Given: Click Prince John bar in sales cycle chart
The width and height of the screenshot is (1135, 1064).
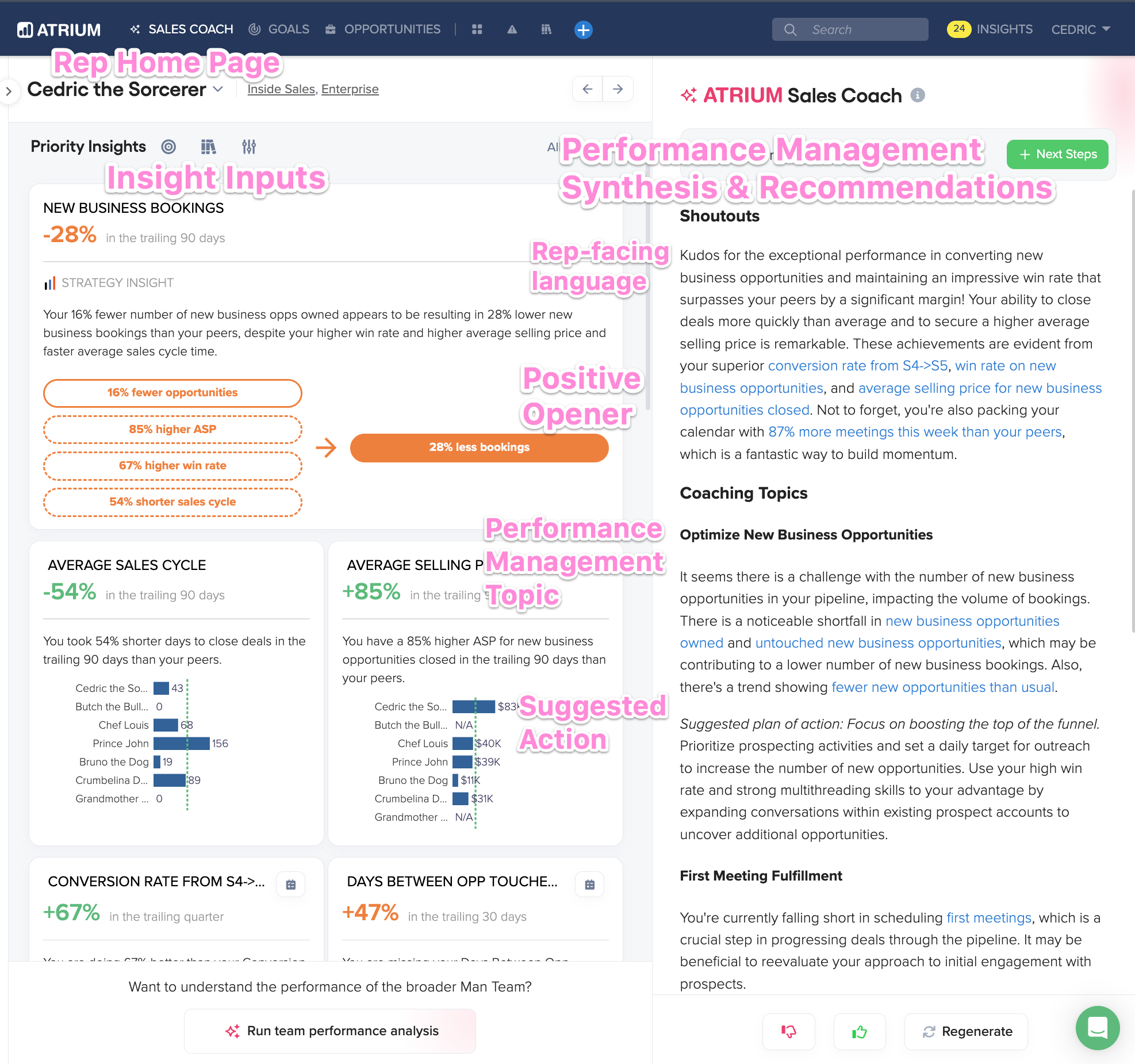Looking at the screenshot, I should 181,744.
